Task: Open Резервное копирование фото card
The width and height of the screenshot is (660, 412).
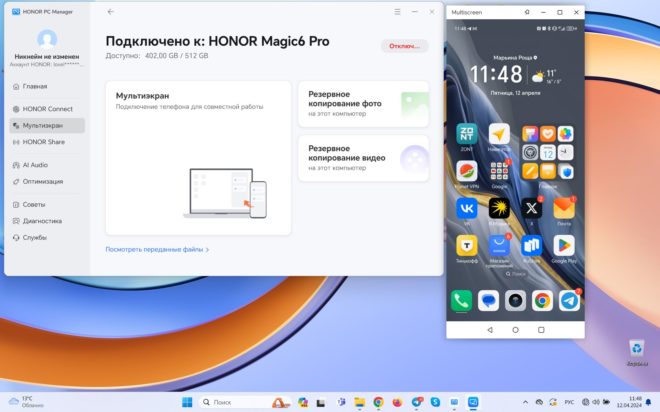Action: coord(364,104)
